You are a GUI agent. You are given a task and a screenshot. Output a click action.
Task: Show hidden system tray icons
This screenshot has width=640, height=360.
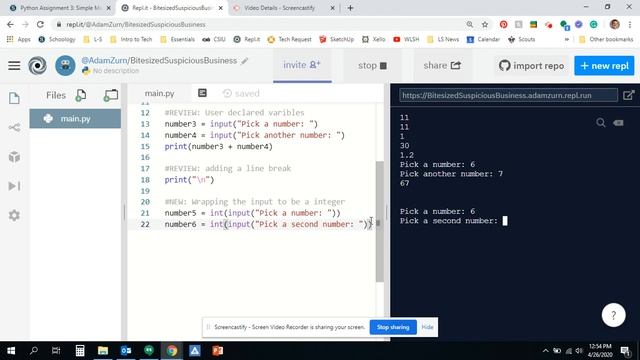coord(545,351)
